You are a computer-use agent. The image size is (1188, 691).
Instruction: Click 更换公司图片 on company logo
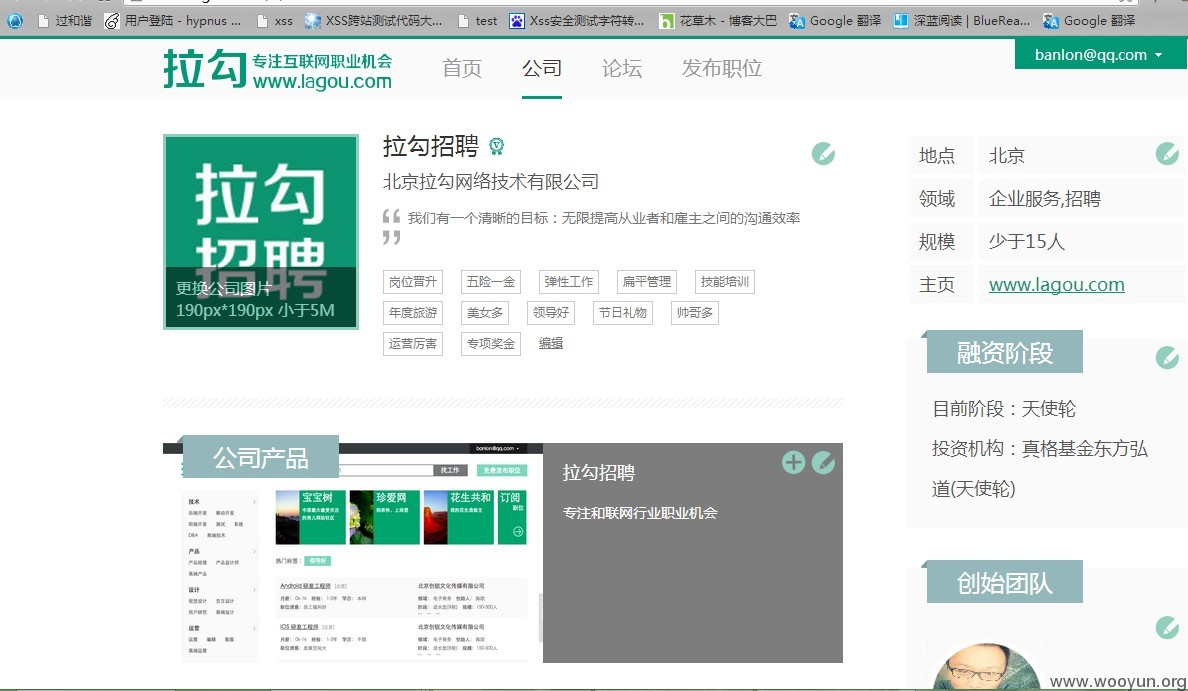(x=224, y=288)
